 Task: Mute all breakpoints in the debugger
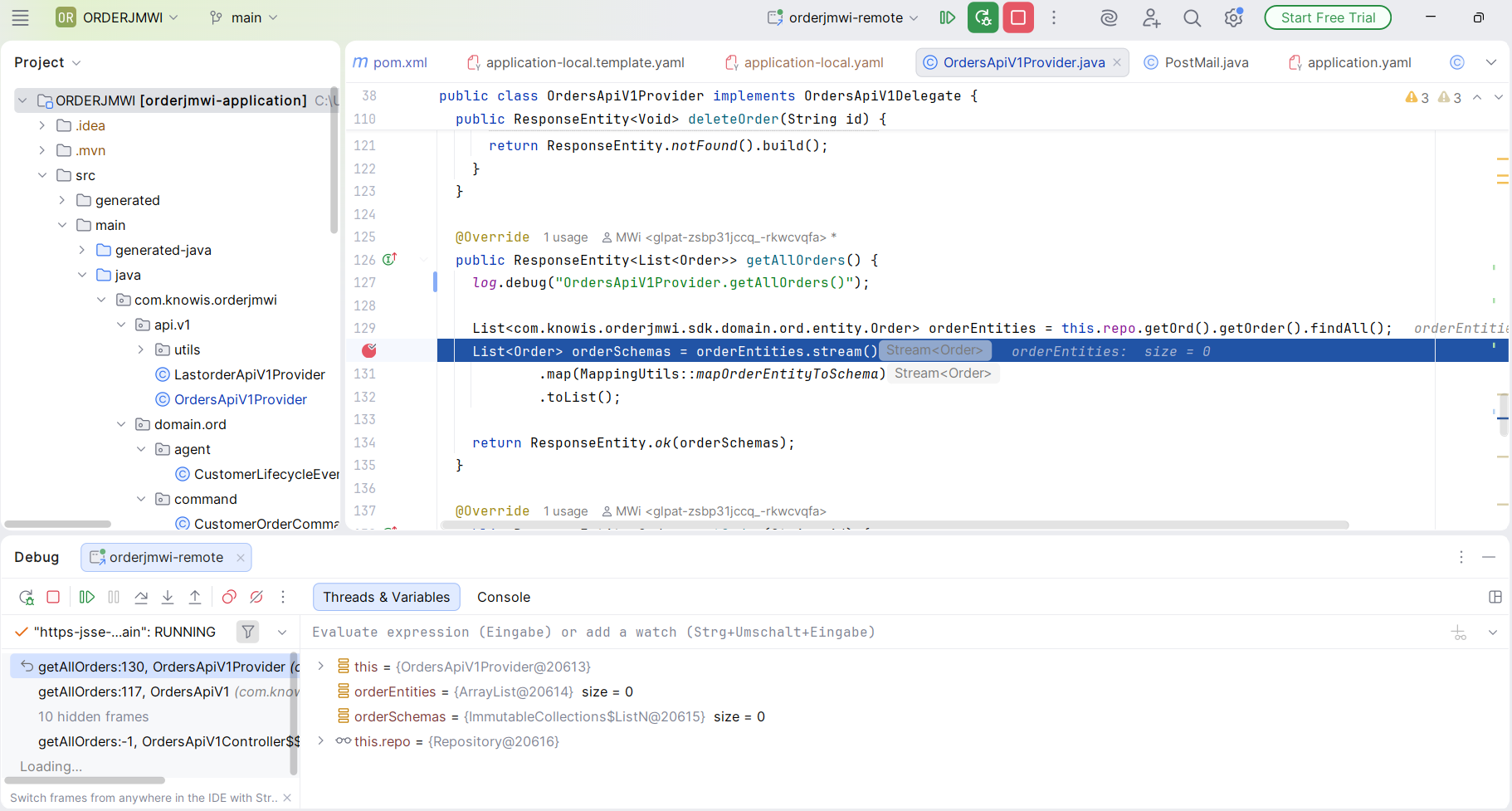click(x=256, y=597)
